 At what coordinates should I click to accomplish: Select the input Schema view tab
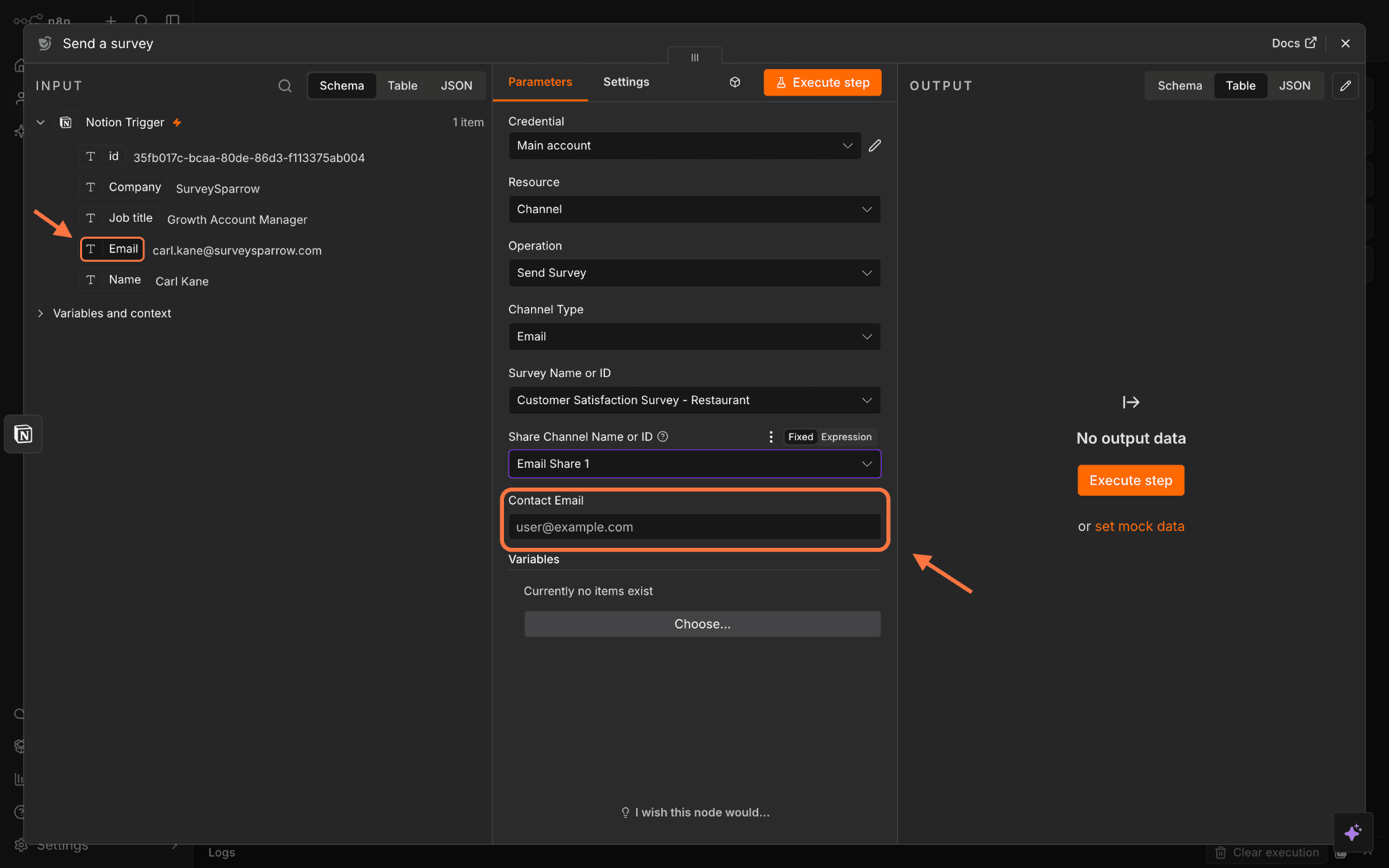(x=342, y=86)
